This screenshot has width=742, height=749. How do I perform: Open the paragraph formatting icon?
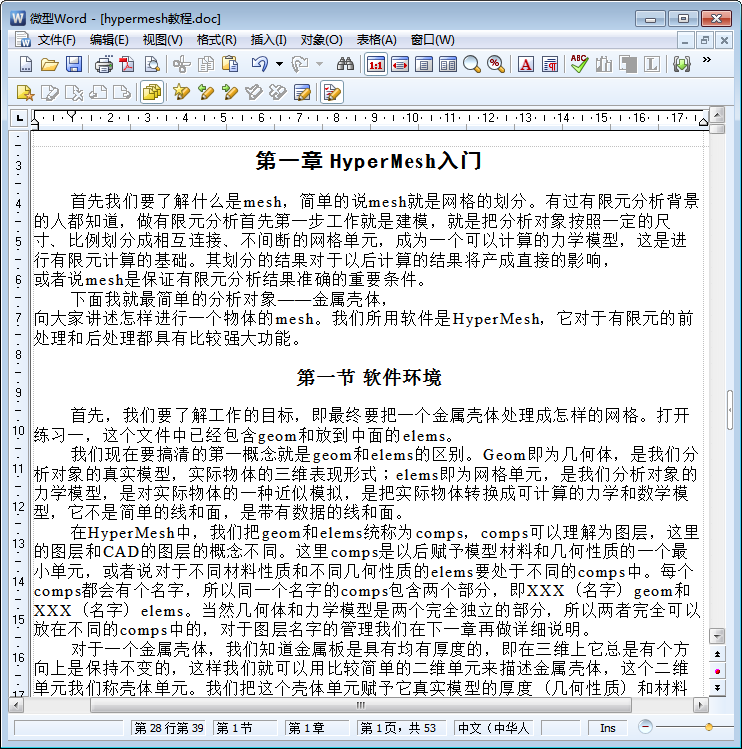(x=550, y=64)
